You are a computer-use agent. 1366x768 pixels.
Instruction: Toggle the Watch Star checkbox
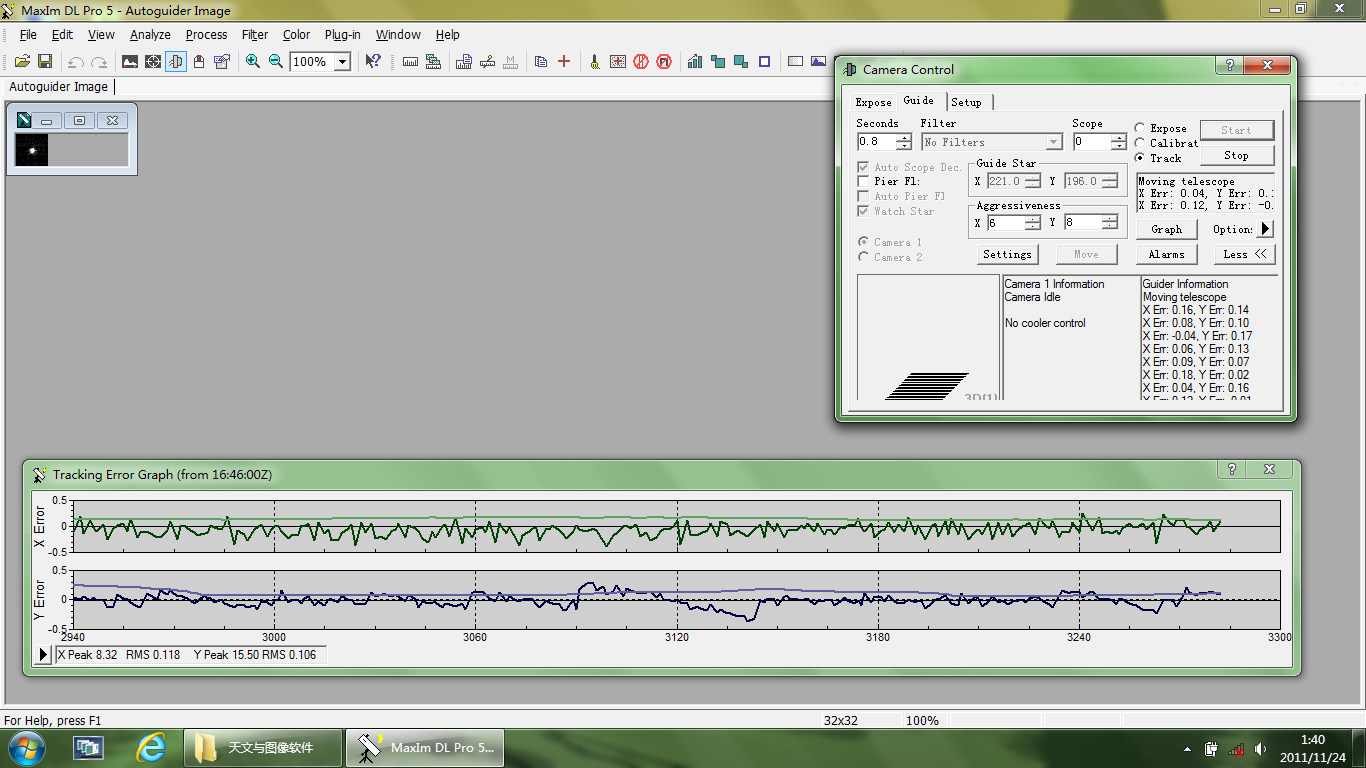point(863,211)
